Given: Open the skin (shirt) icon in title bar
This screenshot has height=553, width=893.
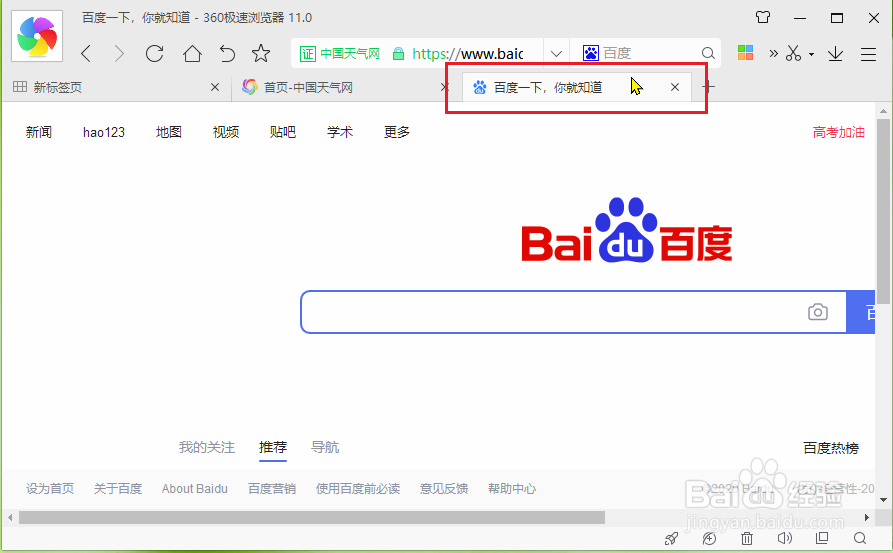Looking at the screenshot, I should coord(763,18).
